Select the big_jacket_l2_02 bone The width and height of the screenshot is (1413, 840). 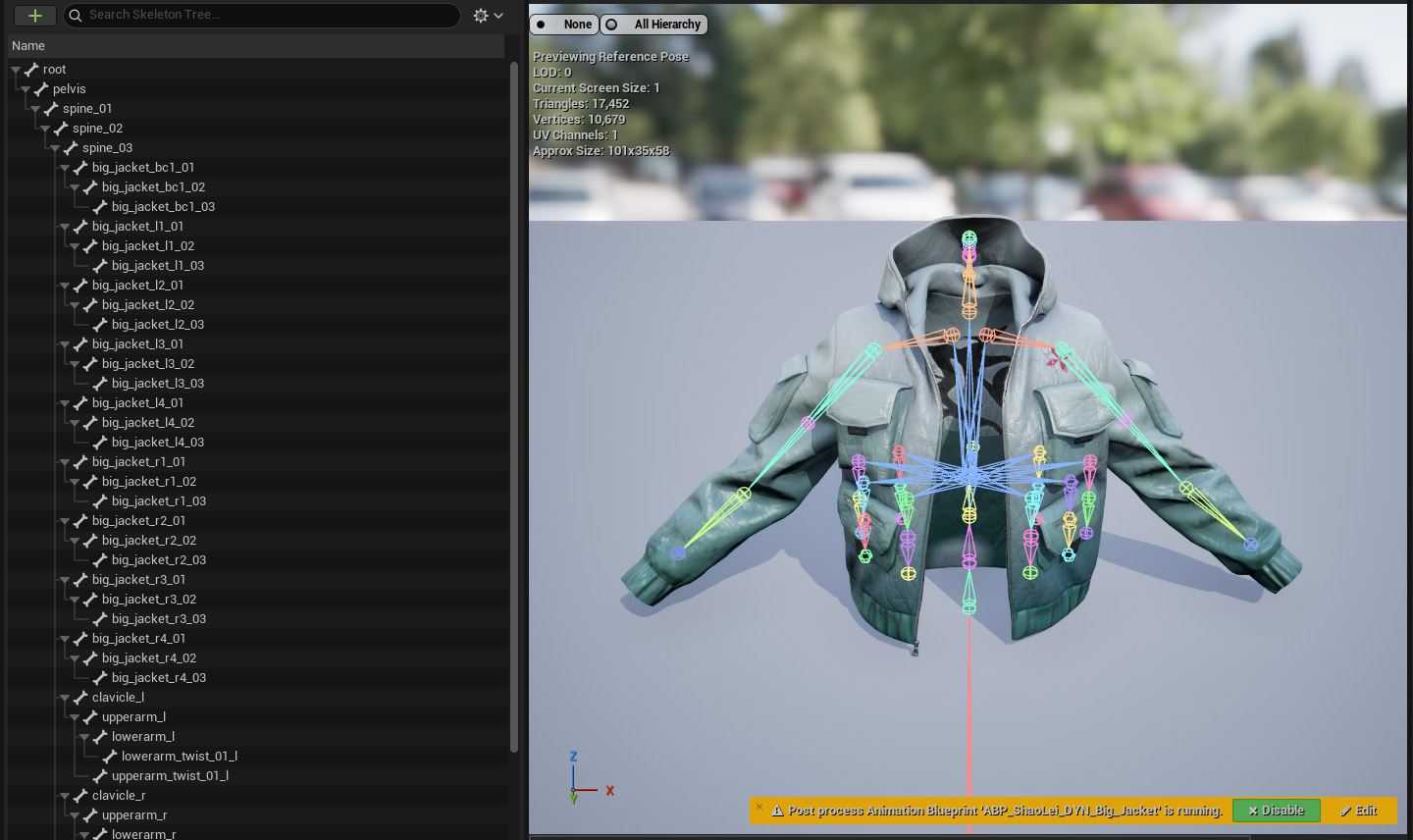[148, 305]
